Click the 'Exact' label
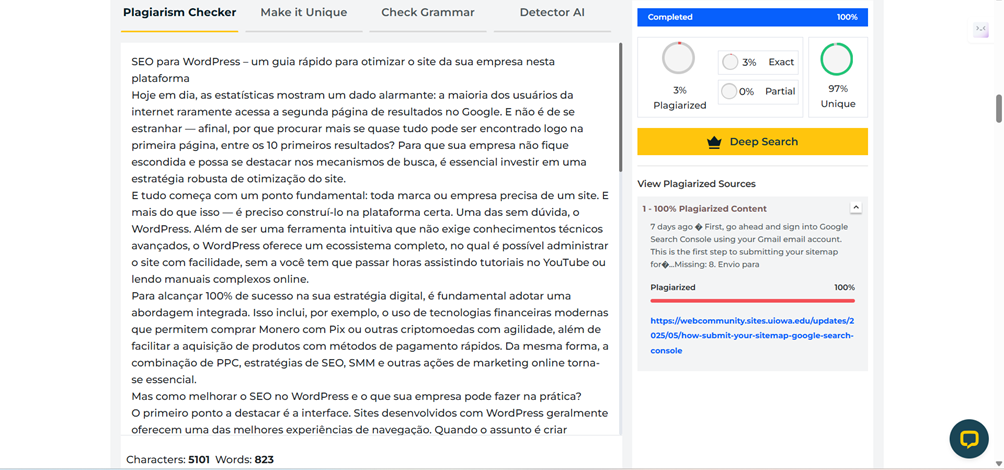This screenshot has width=1004, height=470. [x=781, y=62]
